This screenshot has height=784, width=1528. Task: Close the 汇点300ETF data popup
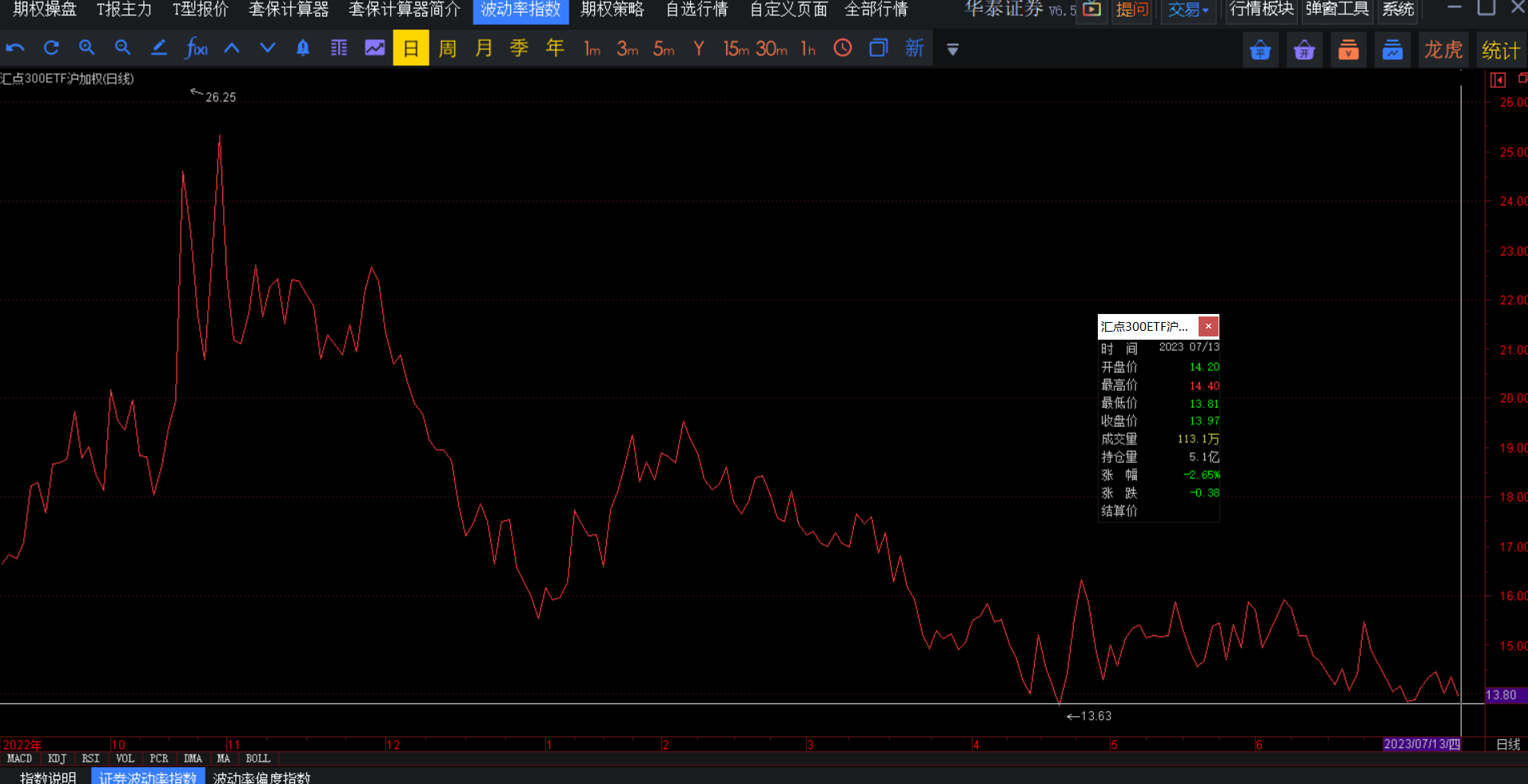[1208, 326]
